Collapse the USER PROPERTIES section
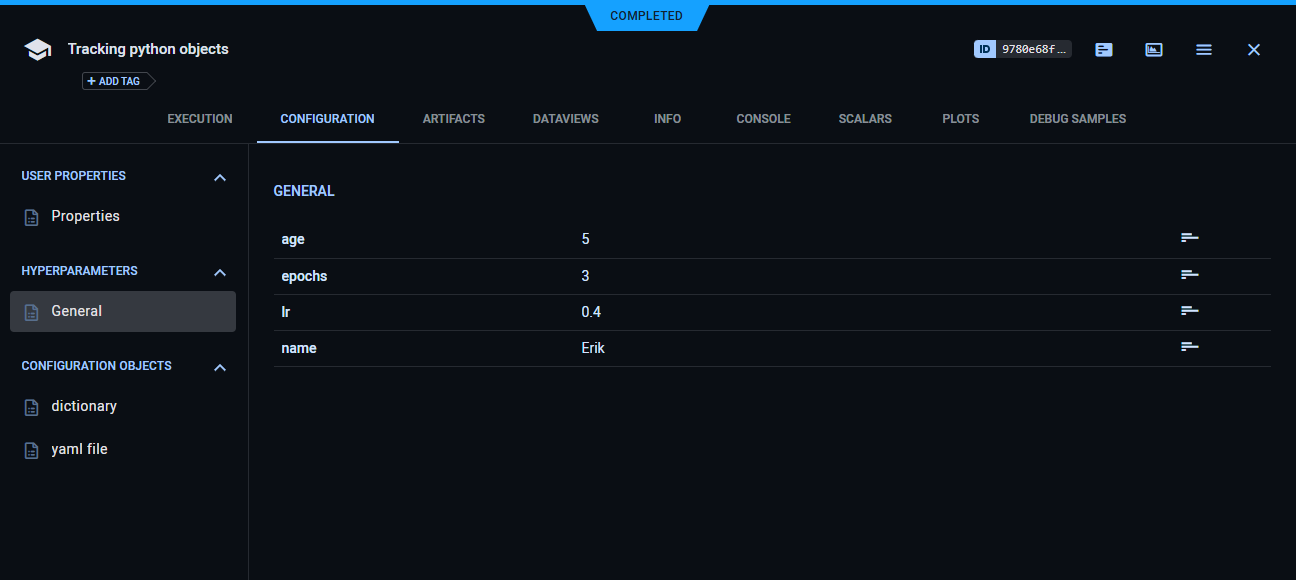This screenshot has height=580, width=1296. (x=219, y=176)
